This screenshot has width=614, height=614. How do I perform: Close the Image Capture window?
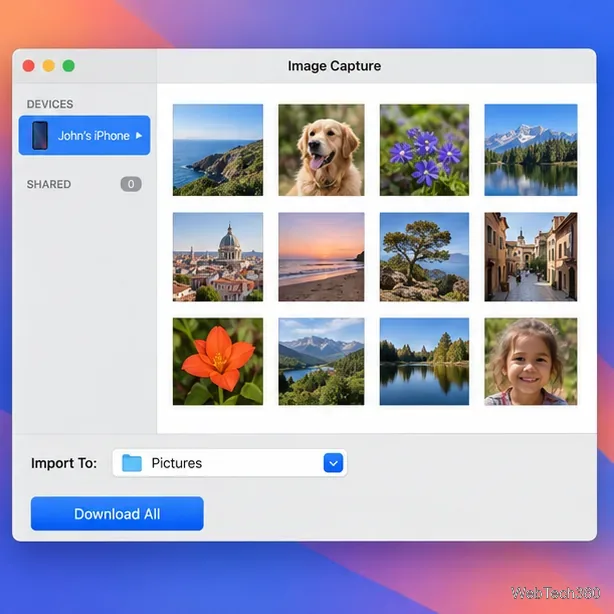coord(29,66)
